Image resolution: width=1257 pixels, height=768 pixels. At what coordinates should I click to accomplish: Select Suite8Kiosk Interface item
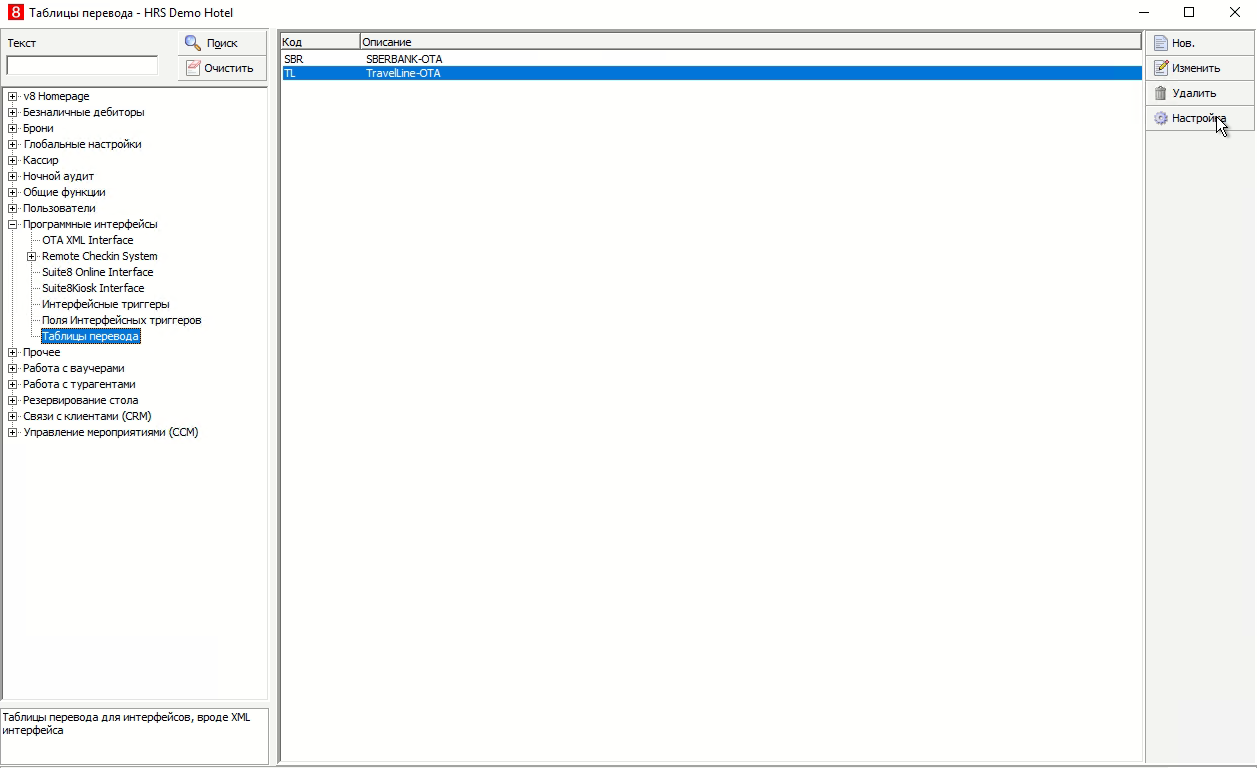point(93,288)
